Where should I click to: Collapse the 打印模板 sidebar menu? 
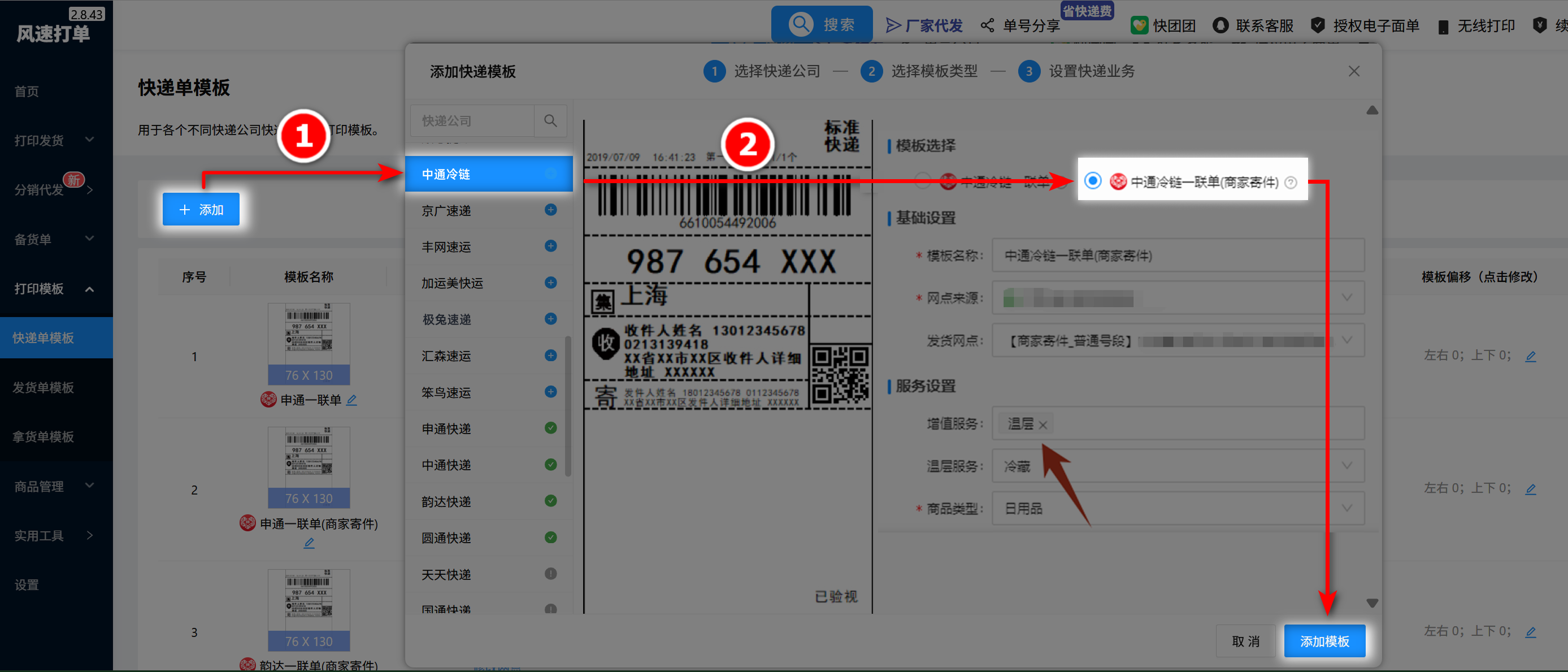coord(56,288)
